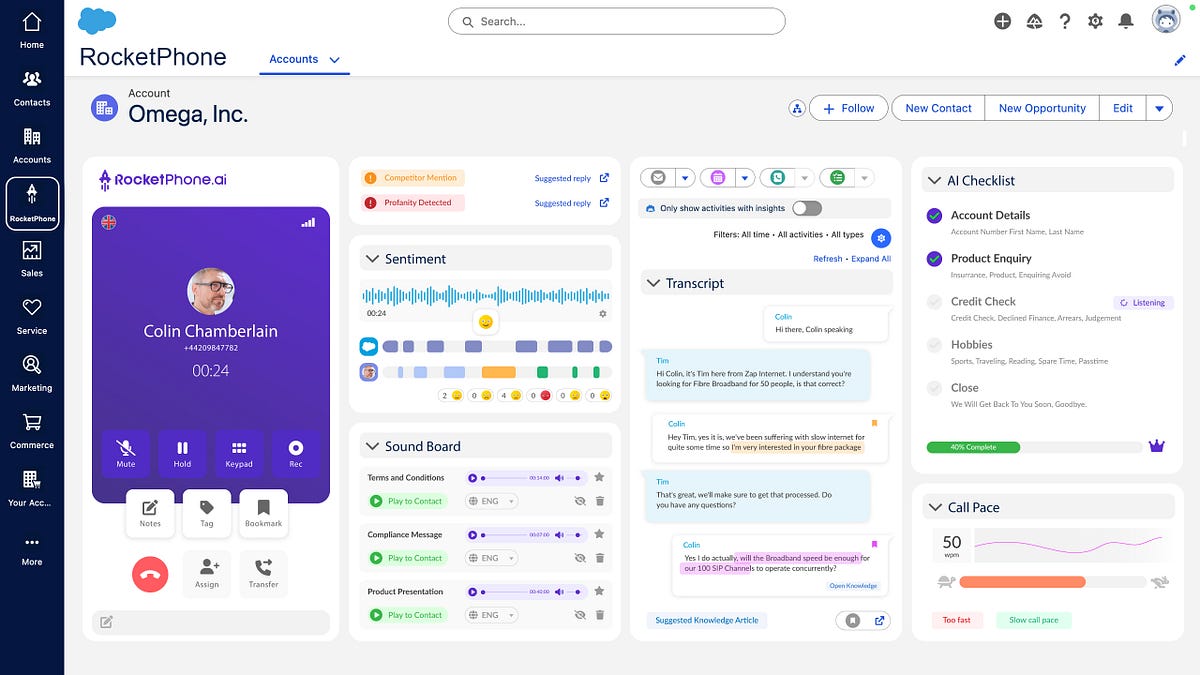1200x675 pixels.
Task: Mute the call with Colin Chamberlain
Action: click(x=126, y=454)
